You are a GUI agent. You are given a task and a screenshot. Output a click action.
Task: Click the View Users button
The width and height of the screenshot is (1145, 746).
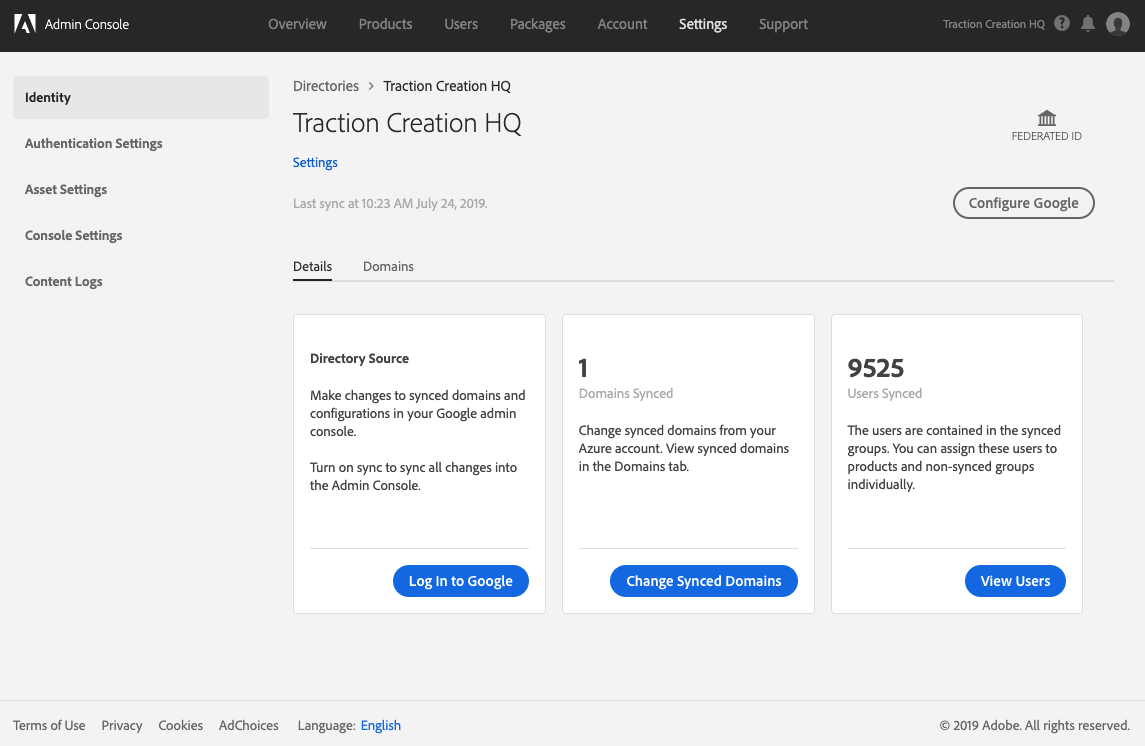[1015, 581]
